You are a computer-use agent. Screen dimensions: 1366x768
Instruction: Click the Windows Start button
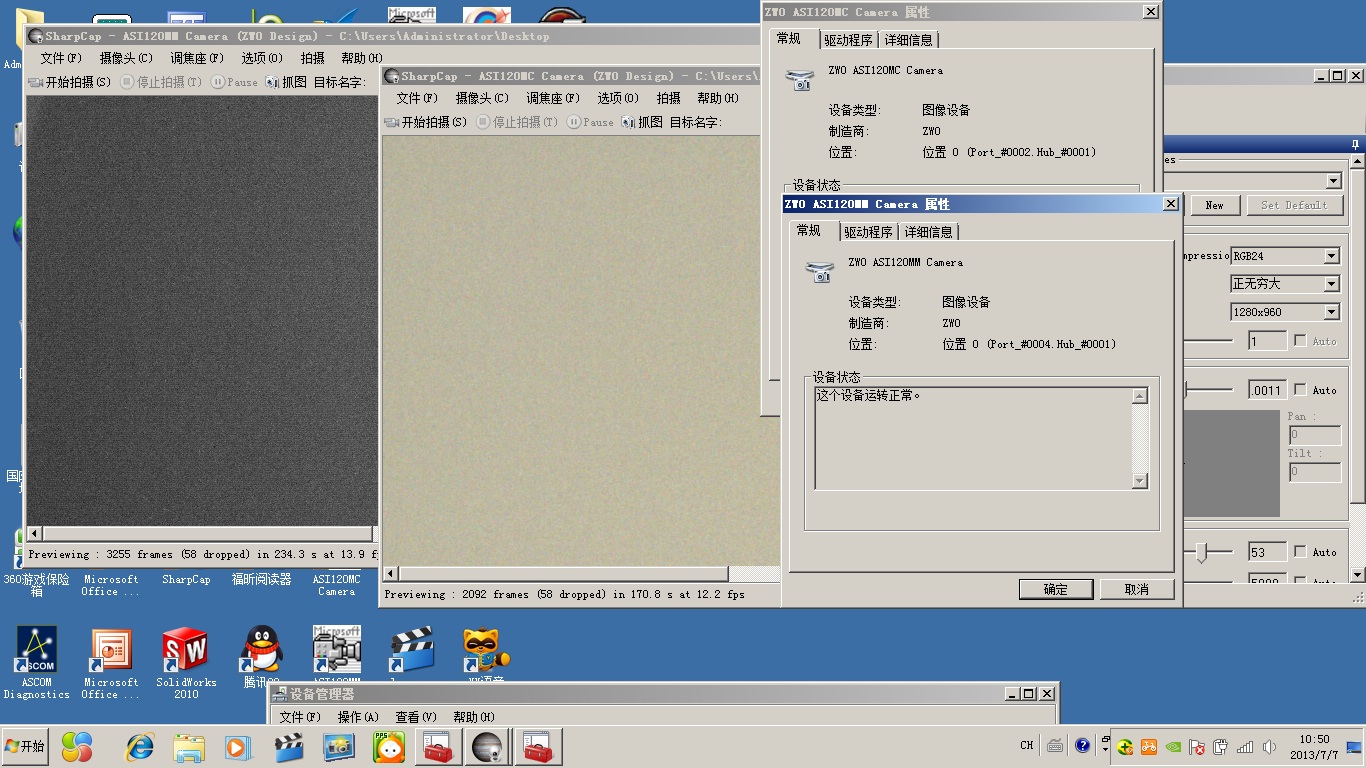coord(25,746)
